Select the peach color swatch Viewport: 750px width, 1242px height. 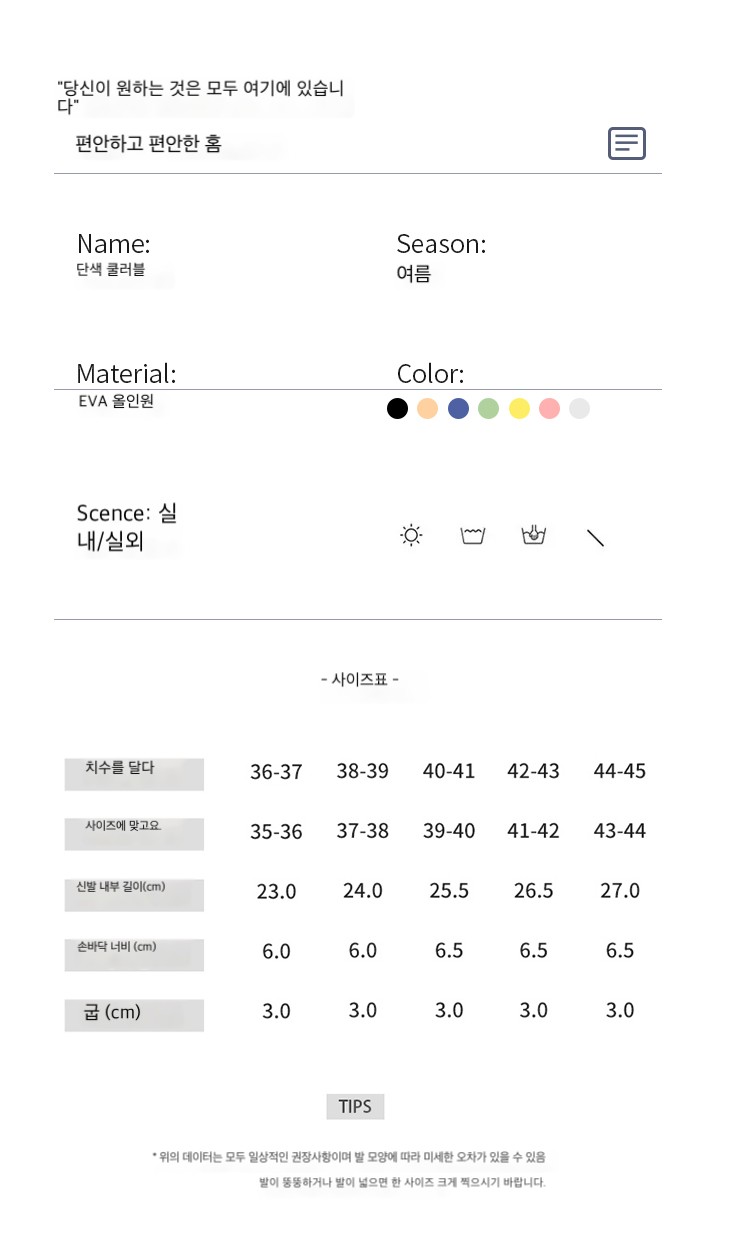(428, 408)
